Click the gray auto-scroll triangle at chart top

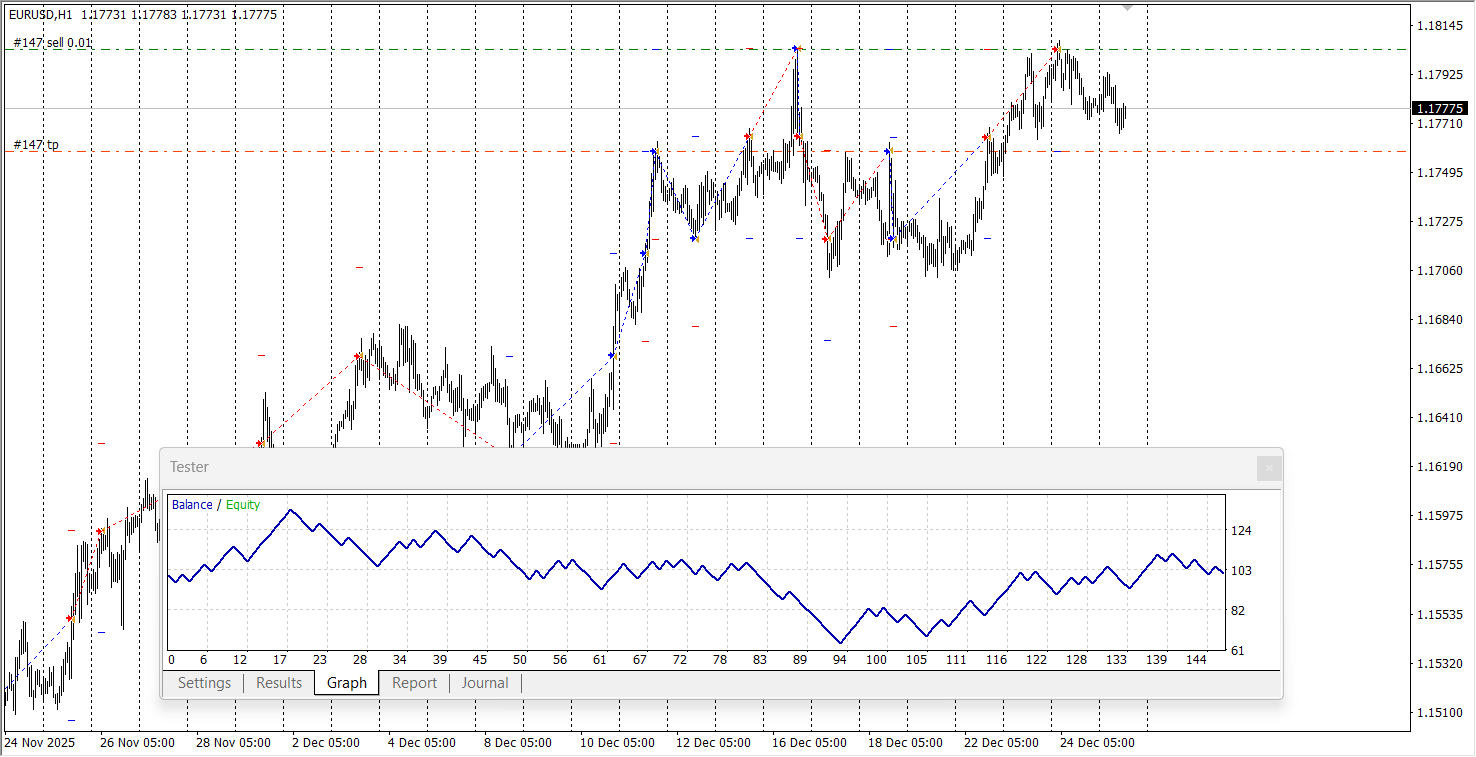coord(1128,8)
